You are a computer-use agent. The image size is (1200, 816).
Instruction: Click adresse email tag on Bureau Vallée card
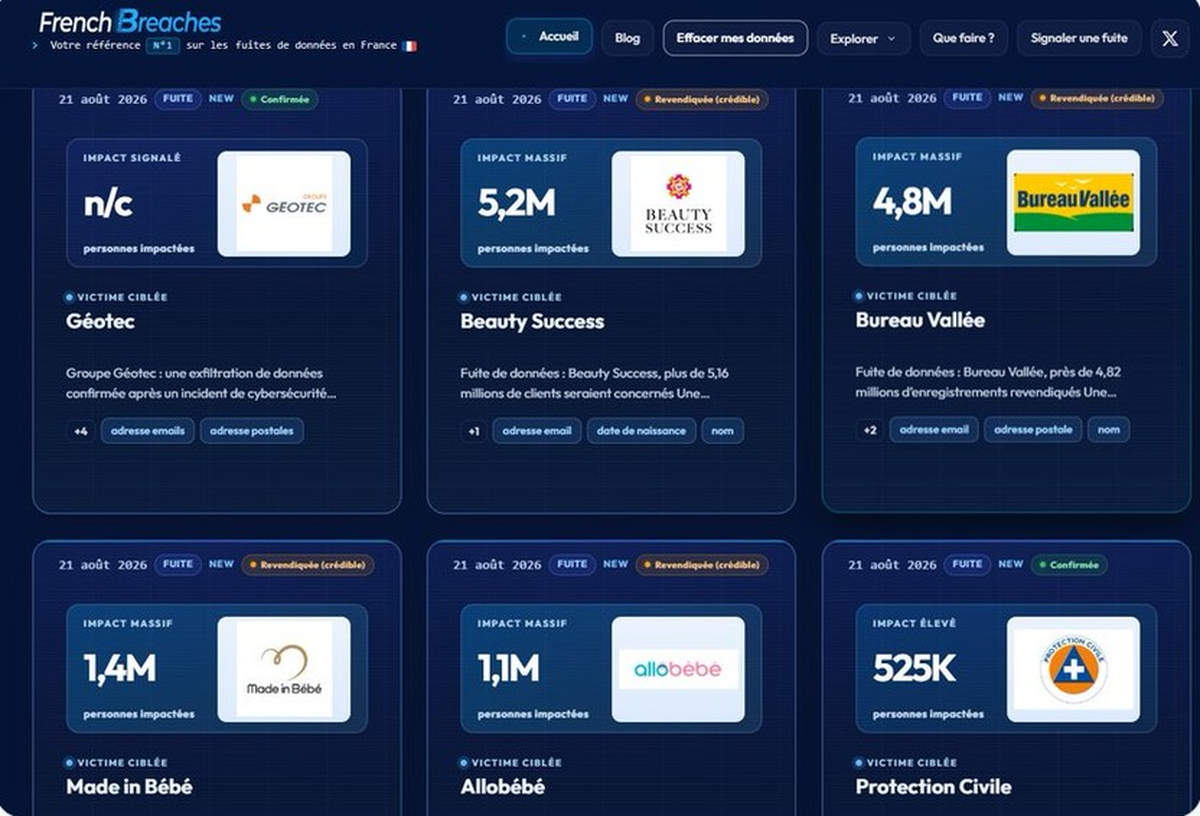(934, 430)
